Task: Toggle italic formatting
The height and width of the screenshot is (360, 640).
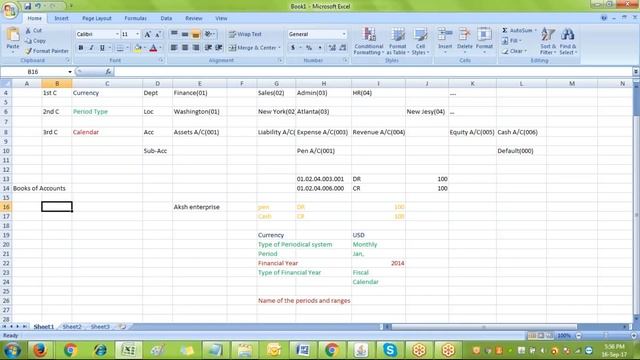Action: (91, 48)
